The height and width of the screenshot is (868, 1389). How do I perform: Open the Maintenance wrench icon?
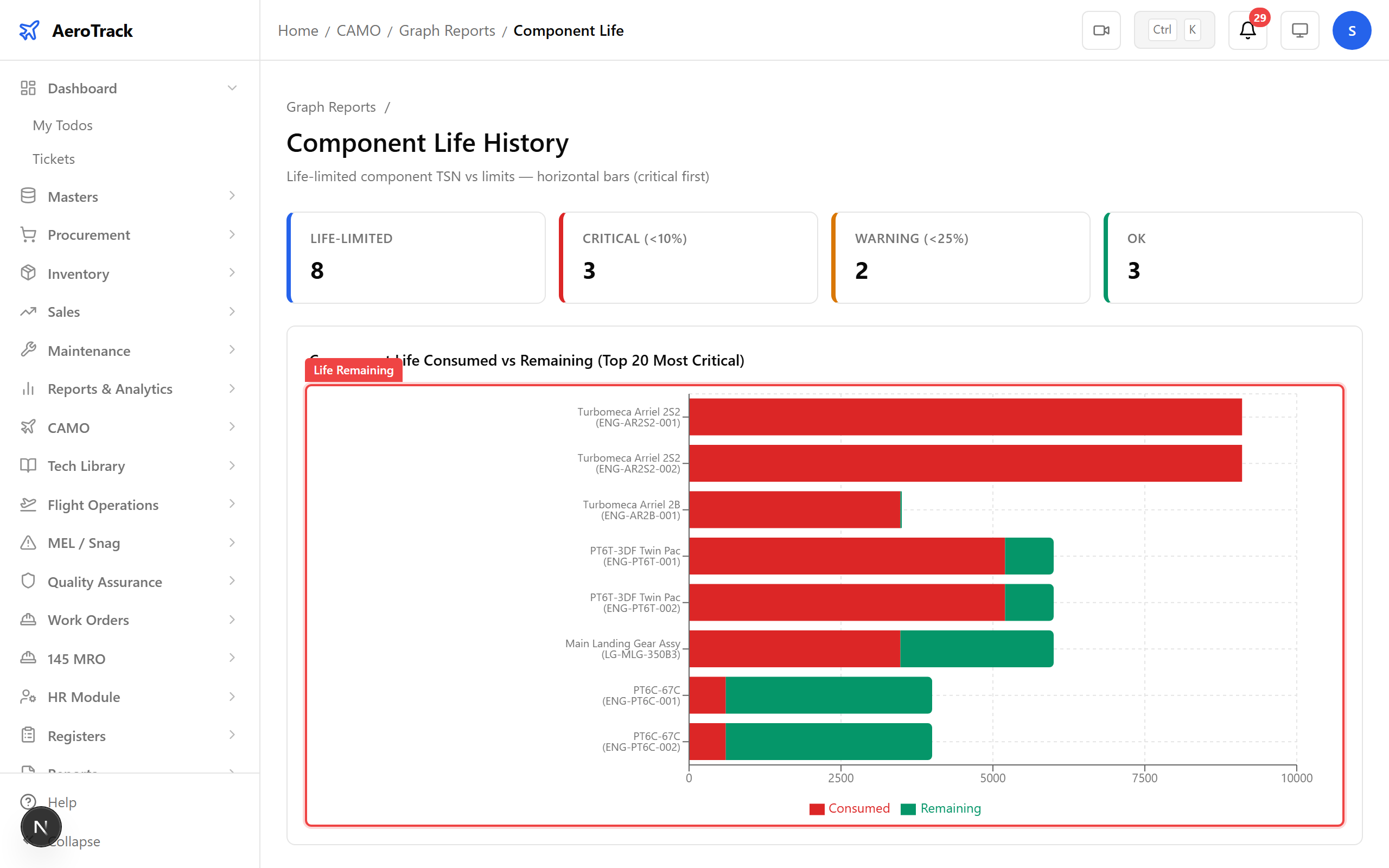[29, 350]
